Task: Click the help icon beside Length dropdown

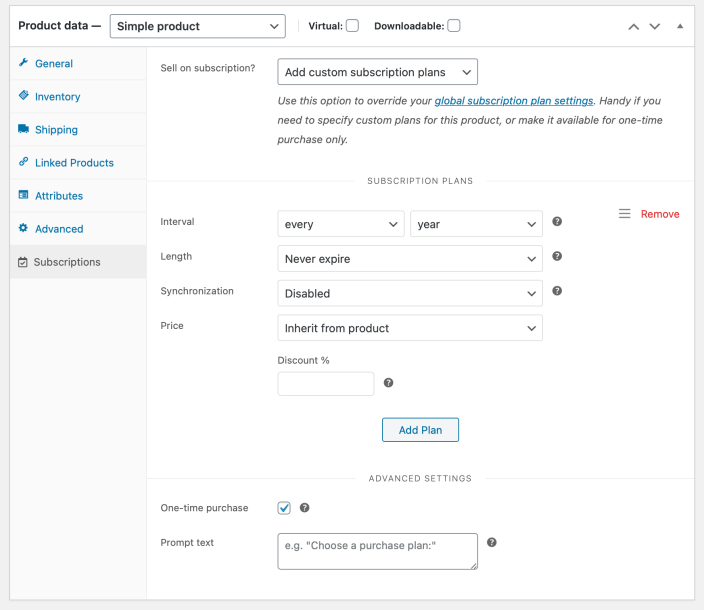Action: (557, 257)
